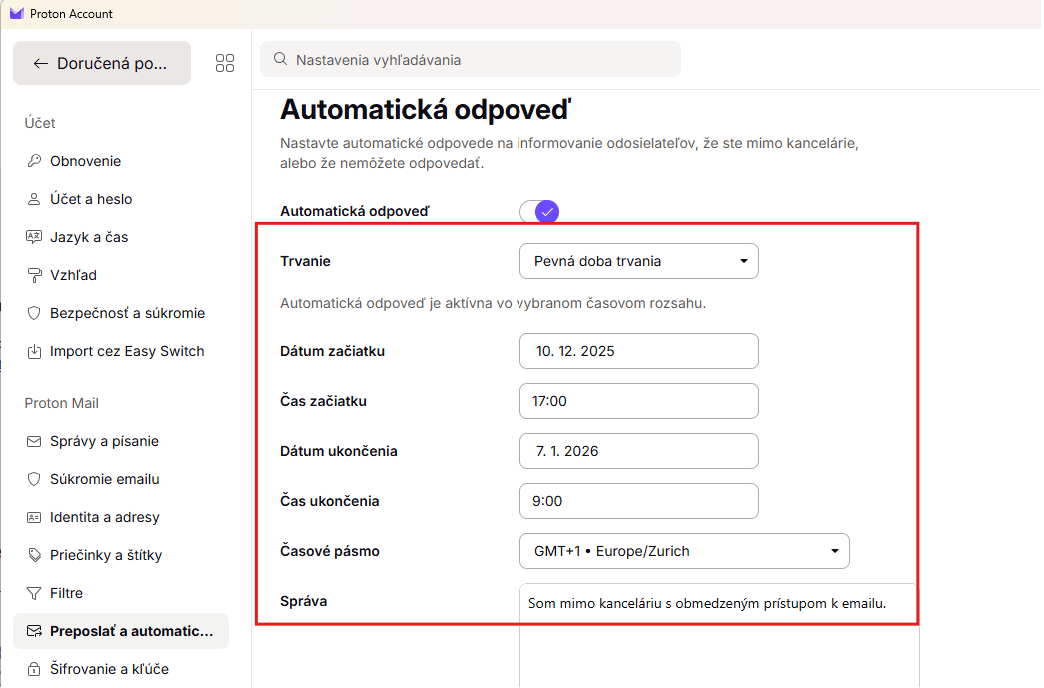Screen dimensions: 1044x688
Task: Click the Dátum začiatku date field
Action: coord(638,351)
